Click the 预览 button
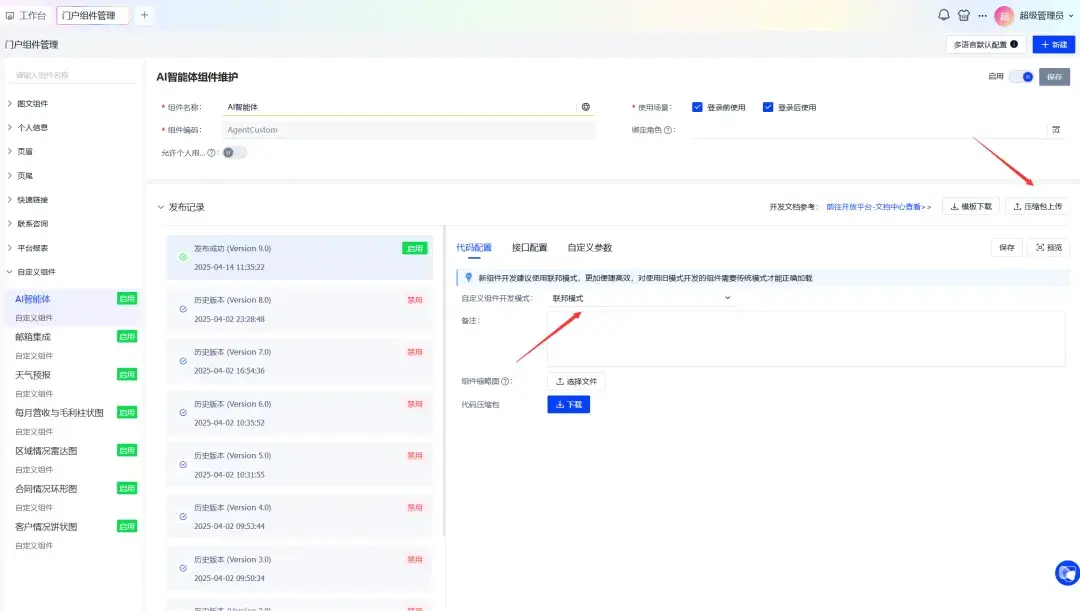1080x611 pixels. pyautogui.click(x=1049, y=247)
